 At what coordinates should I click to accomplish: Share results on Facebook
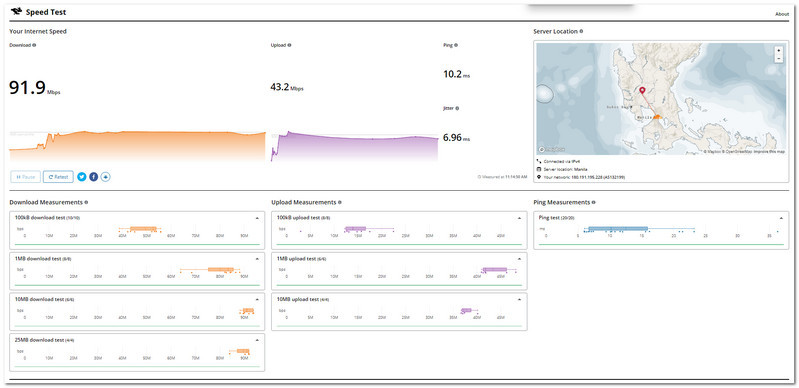pyautogui.click(x=94, y=177)
